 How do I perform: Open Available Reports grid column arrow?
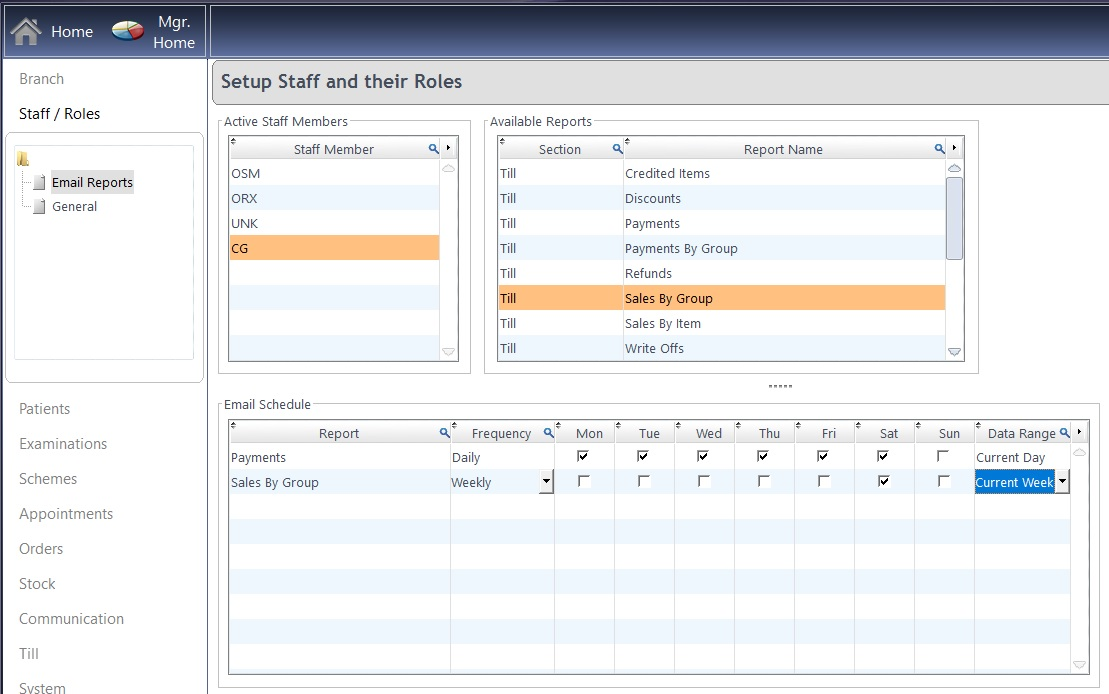[x=954, y=148]
